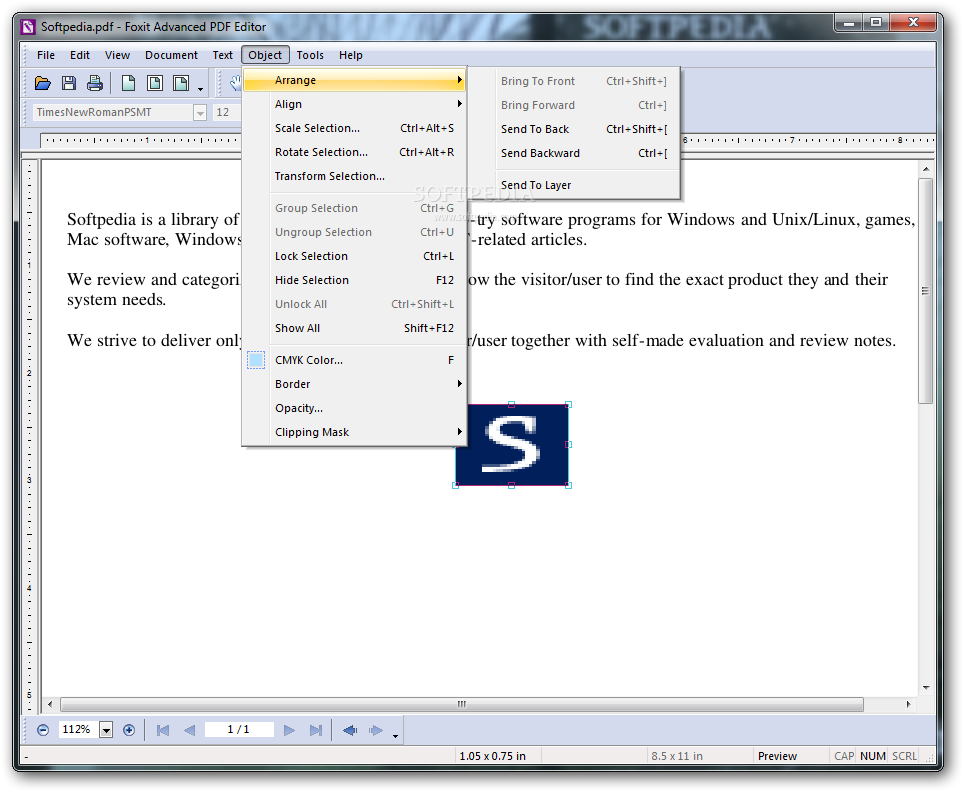This screenshot has width=964, height=792.
Task: Click the CMYK Color swatch icon
Action: (256, 360)
